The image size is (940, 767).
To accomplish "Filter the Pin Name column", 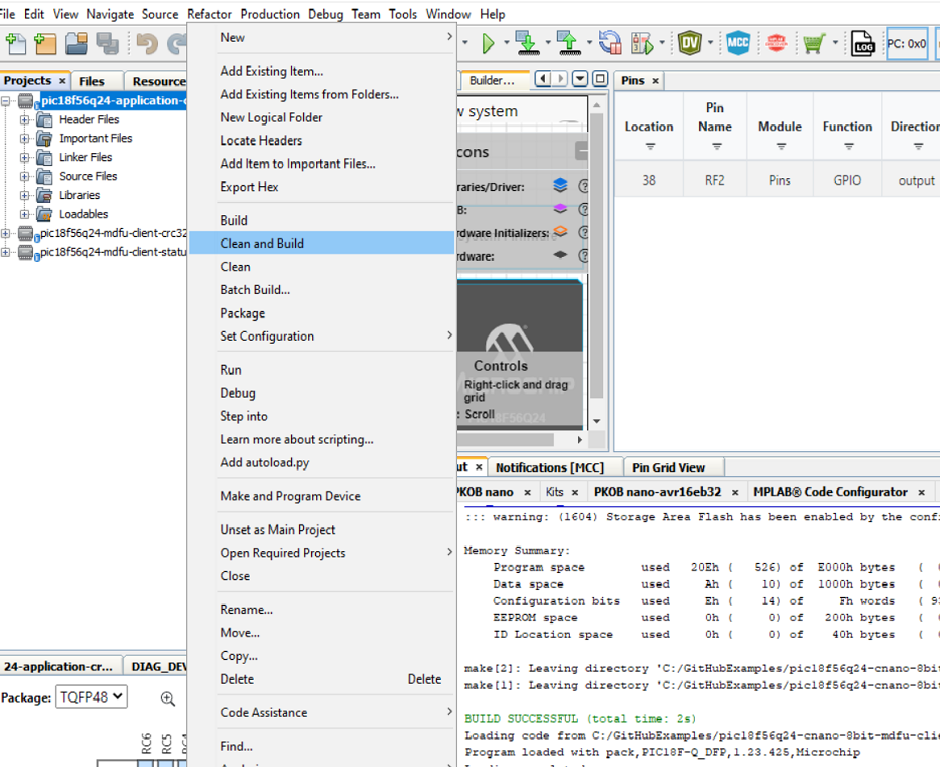I will (x=716, y=146).
